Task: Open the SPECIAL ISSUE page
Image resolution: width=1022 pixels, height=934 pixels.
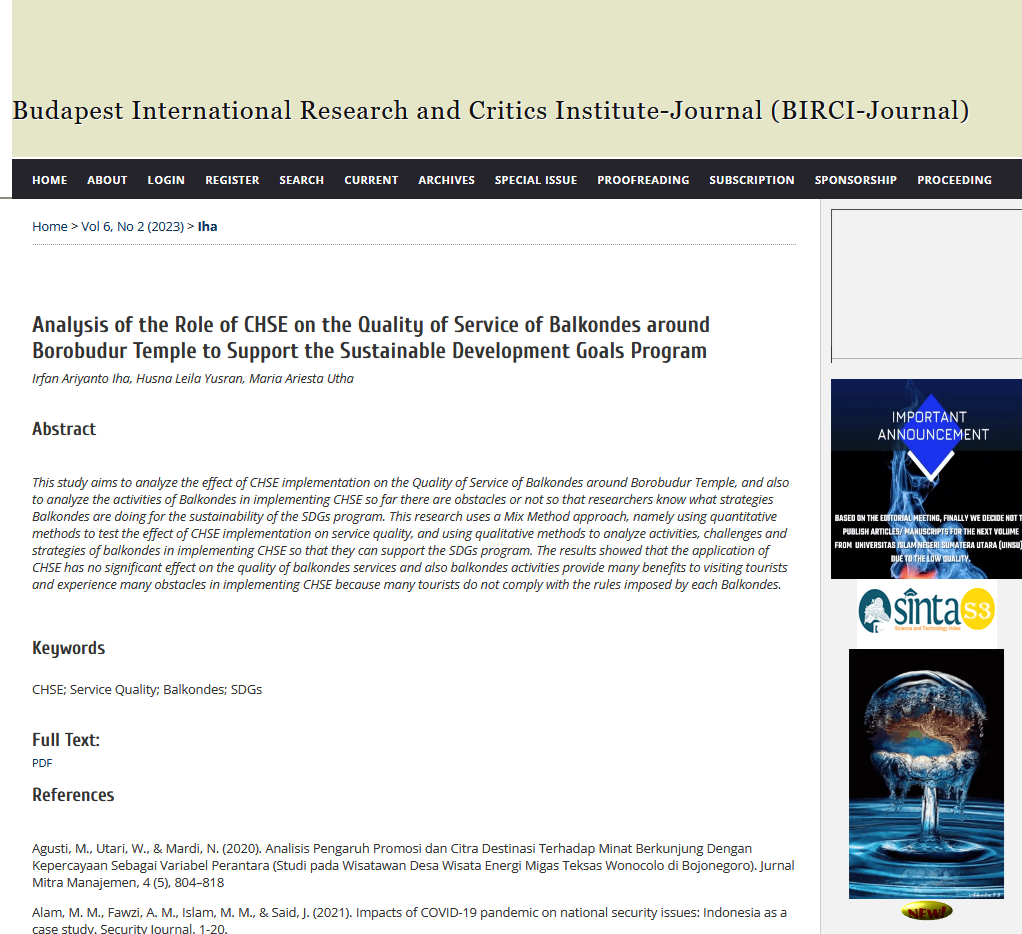Action: [x=536, y=180]
